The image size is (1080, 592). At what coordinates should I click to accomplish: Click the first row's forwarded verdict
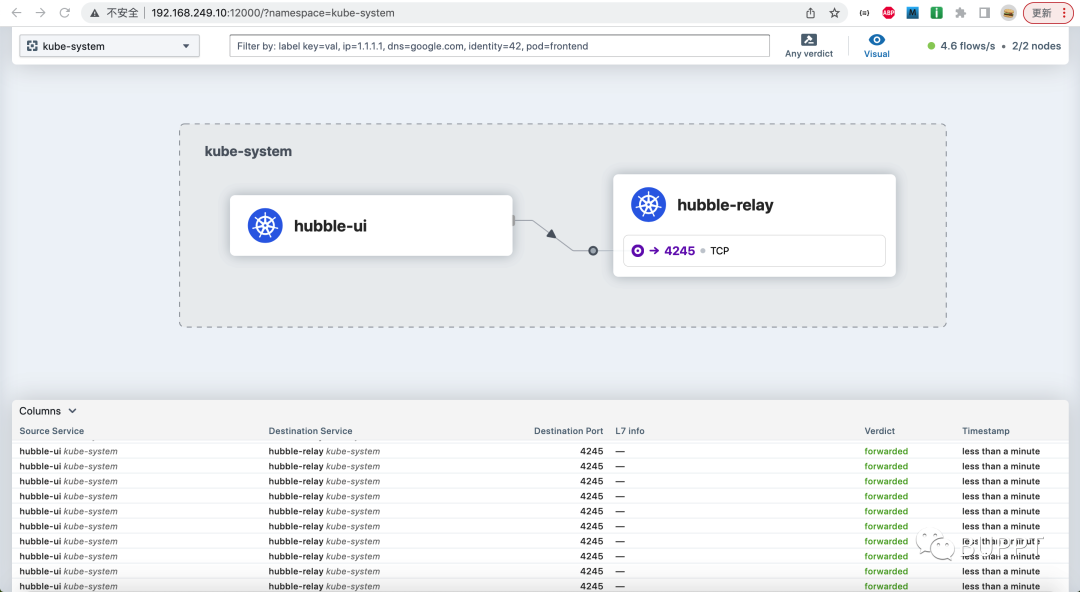(886, 451)
